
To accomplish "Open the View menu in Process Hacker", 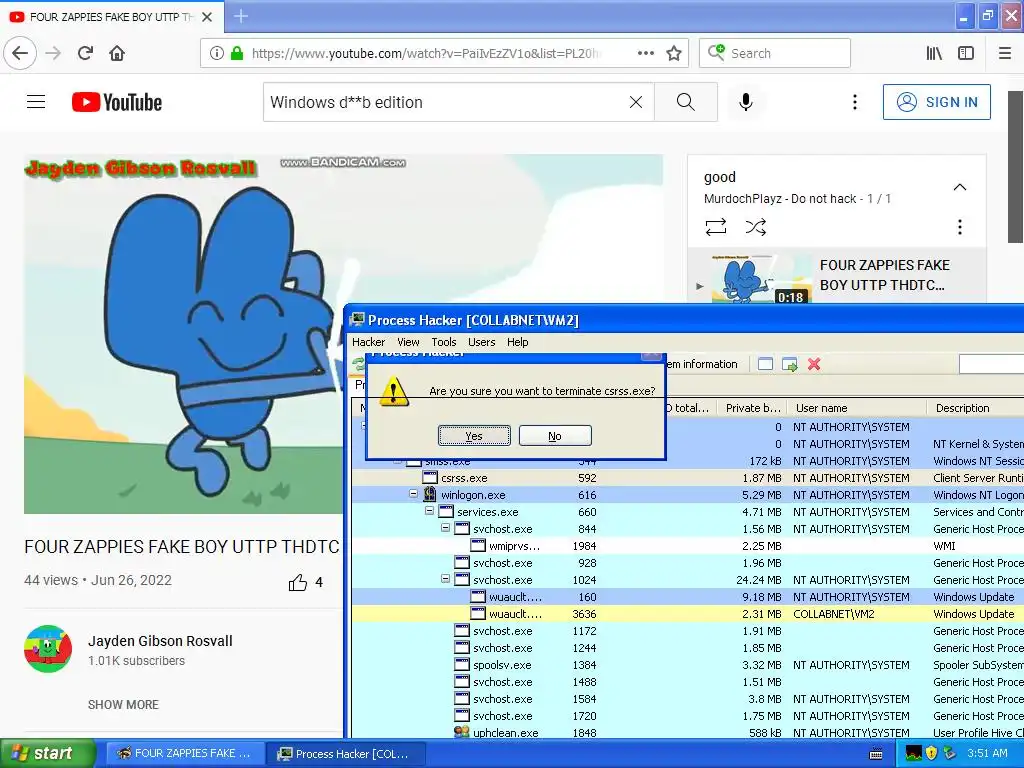I will (x=408, y=342).
